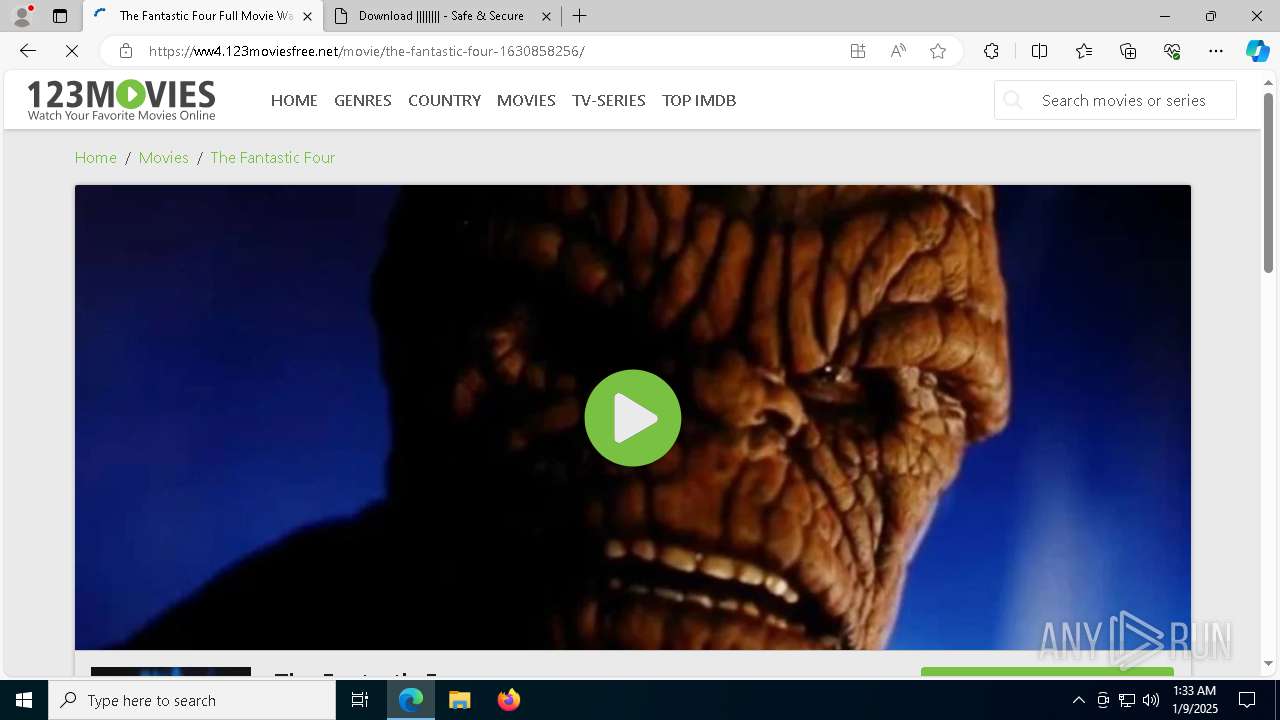Screen dimensions: 1280x720
Task: Show hidden system tray icons
Action: point(1078,700)
